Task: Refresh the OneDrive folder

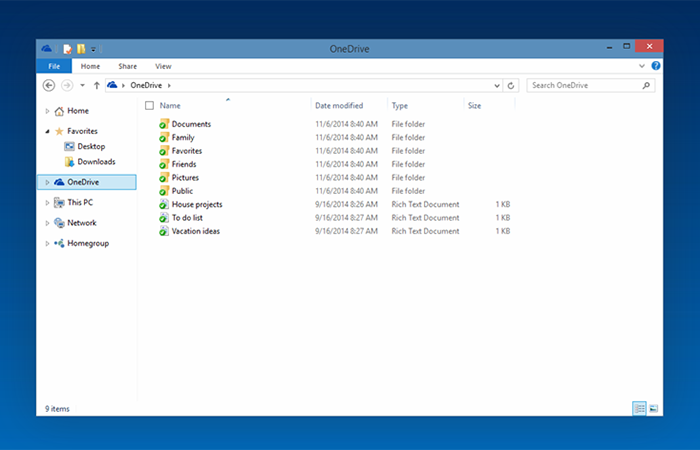Action: pos(511,85)
